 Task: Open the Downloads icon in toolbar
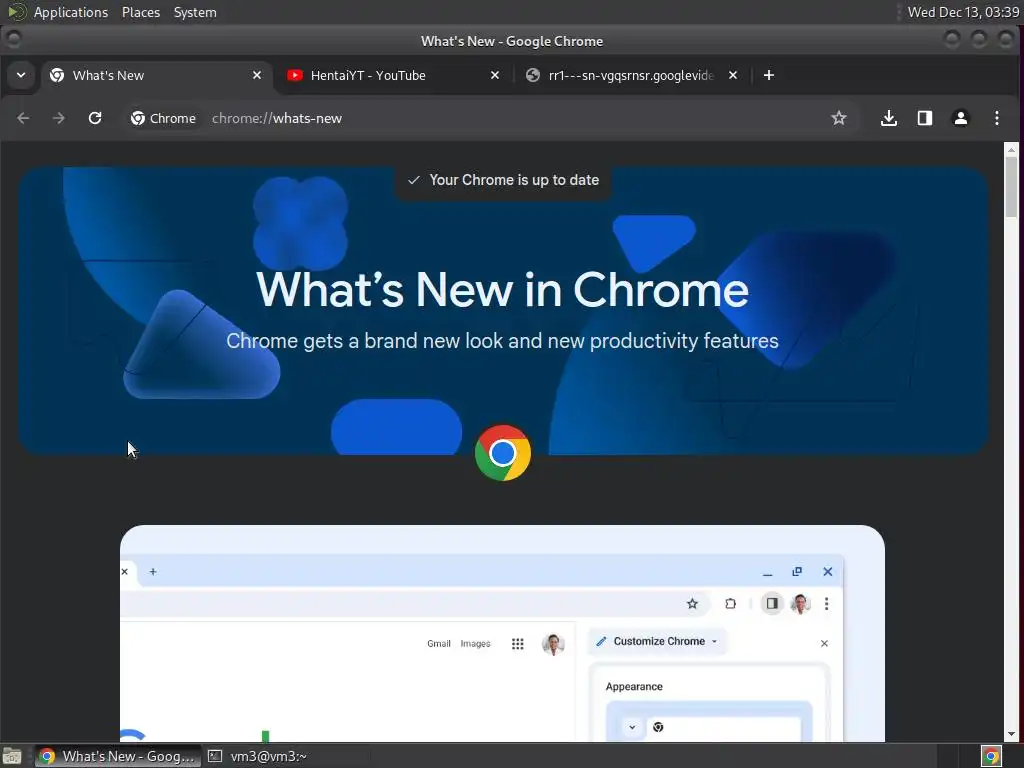click(889, 118)
